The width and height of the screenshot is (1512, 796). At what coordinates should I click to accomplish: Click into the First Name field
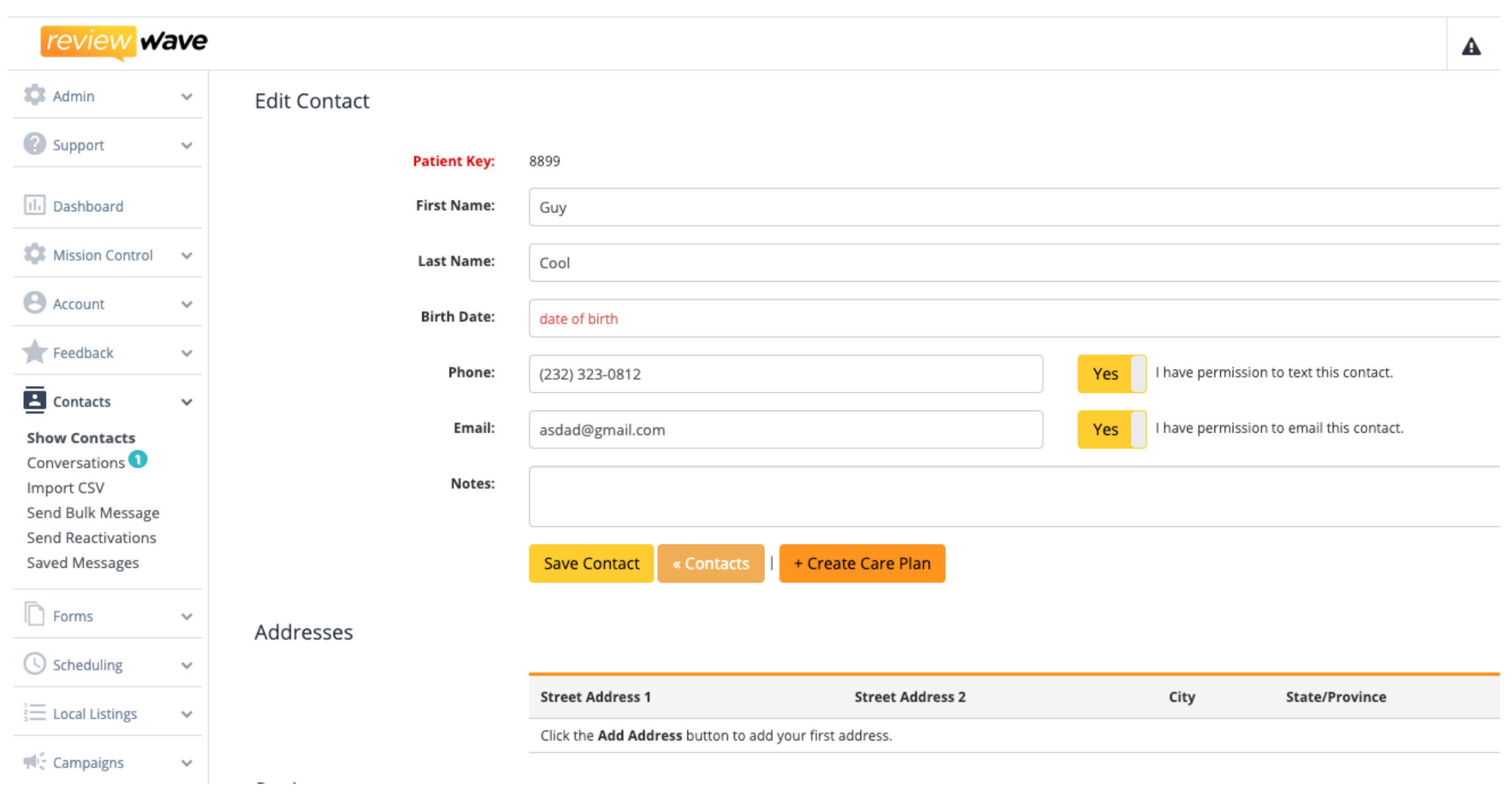tap(1014, 207)
